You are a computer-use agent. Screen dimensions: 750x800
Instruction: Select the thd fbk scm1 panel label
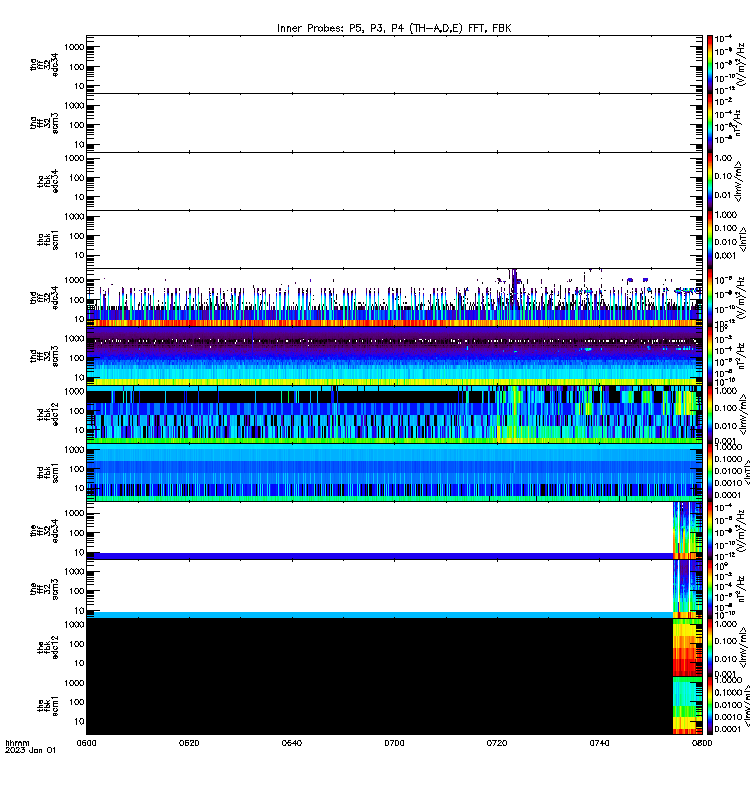48,472
